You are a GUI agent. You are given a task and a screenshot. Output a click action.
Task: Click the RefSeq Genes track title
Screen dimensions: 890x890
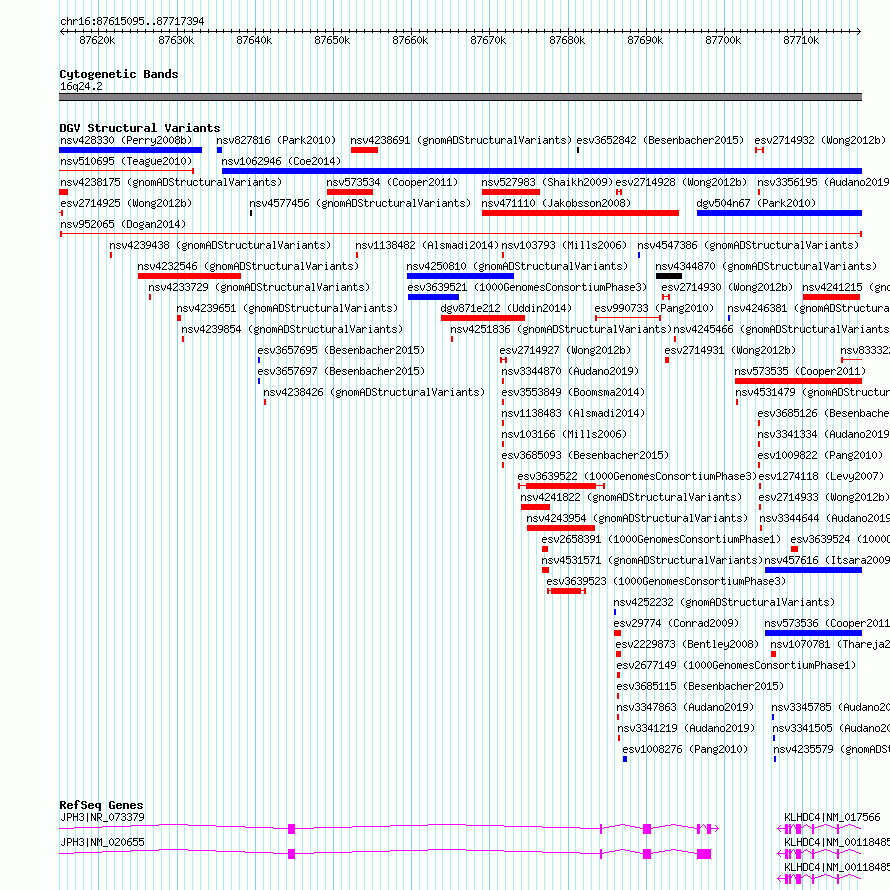tap(101, 805)
